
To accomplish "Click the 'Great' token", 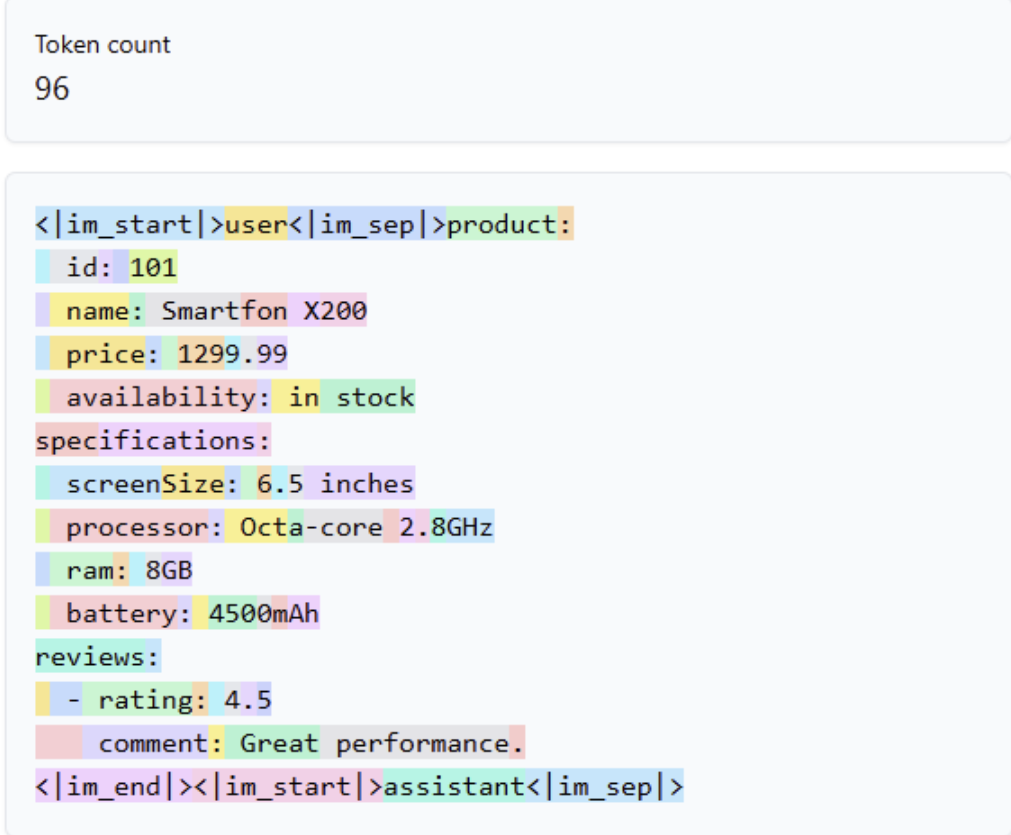I will 272,742.
